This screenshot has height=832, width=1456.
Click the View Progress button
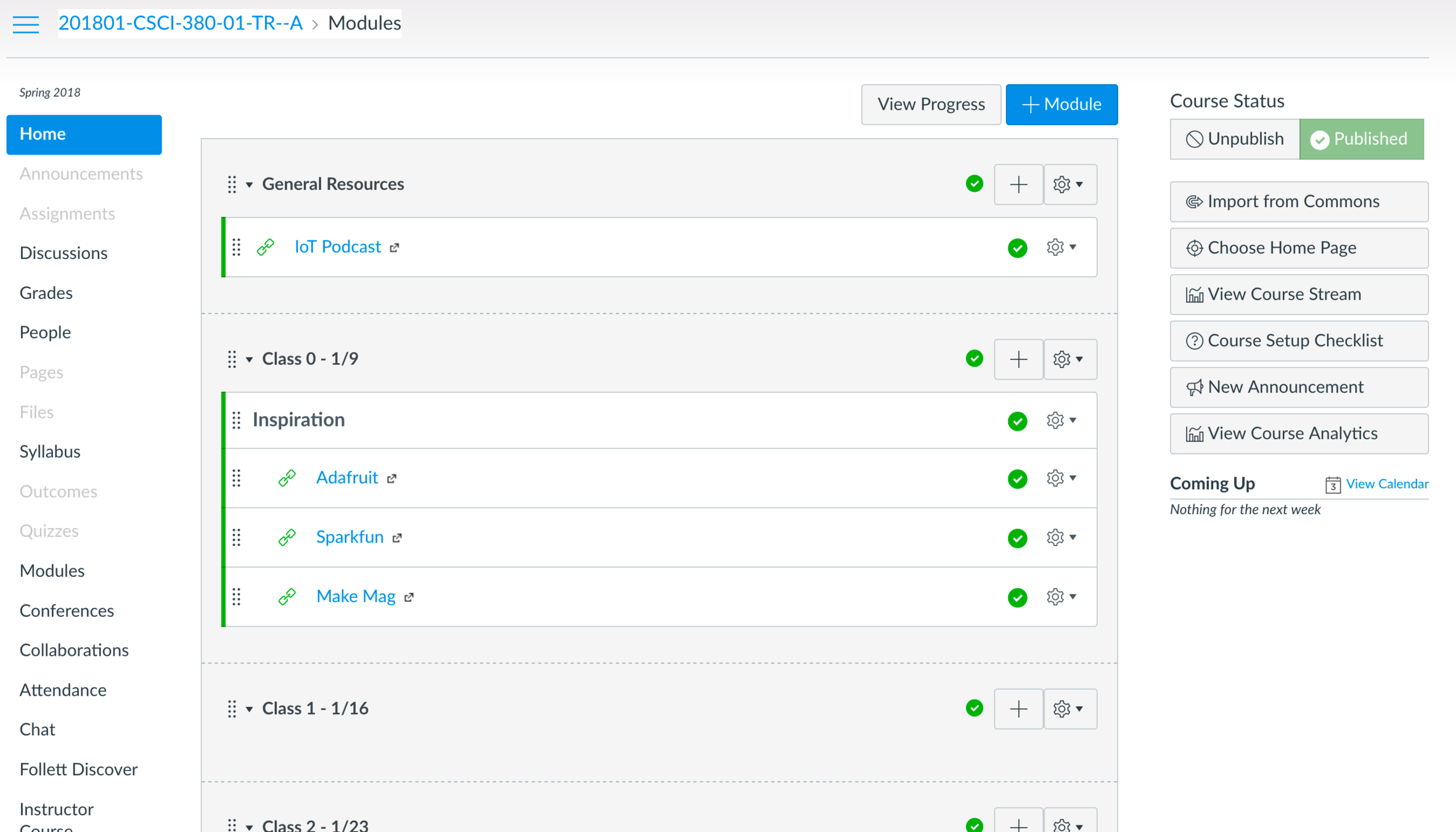[x=930, y=104]
